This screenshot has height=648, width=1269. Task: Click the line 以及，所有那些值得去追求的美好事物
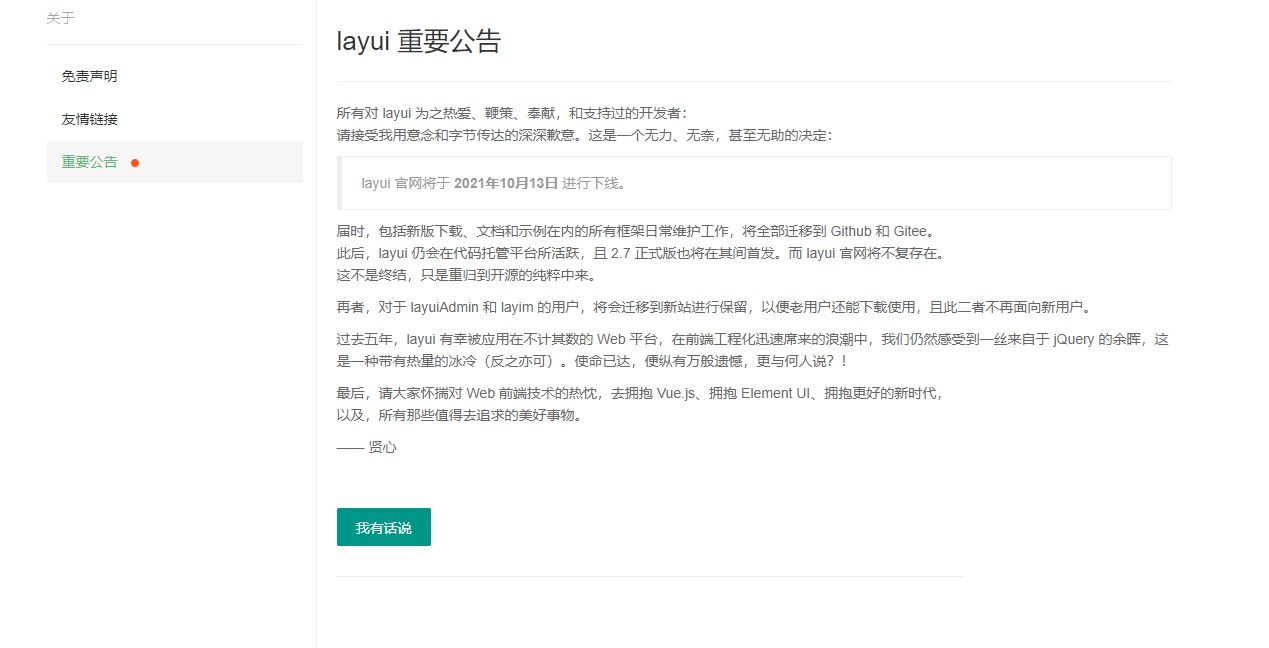(x=460, y=415)
